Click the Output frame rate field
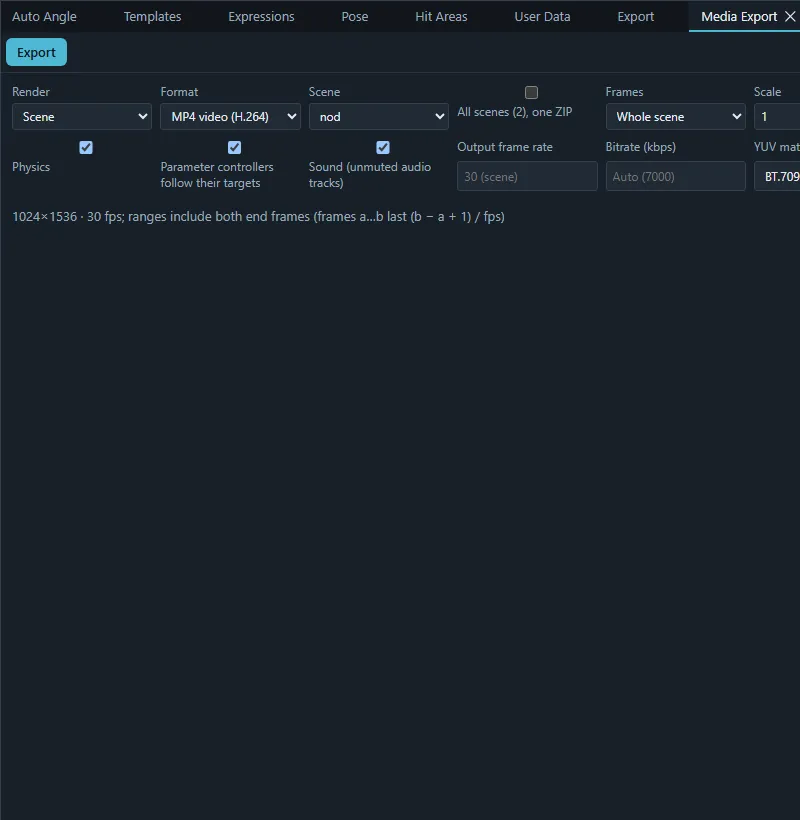800x820 pixels. (x=527, y=176)
